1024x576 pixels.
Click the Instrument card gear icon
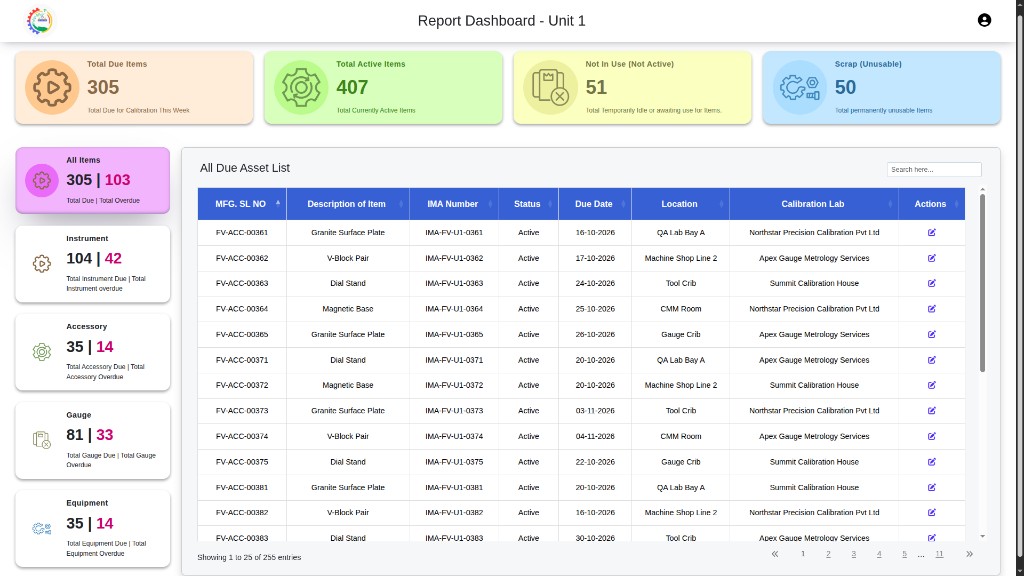(42, 263)
